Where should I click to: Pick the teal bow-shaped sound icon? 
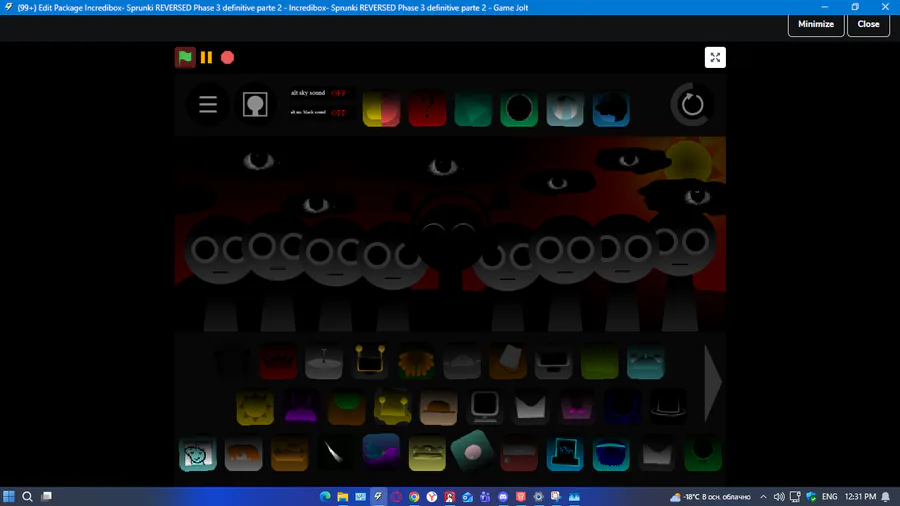click(645, 361)
